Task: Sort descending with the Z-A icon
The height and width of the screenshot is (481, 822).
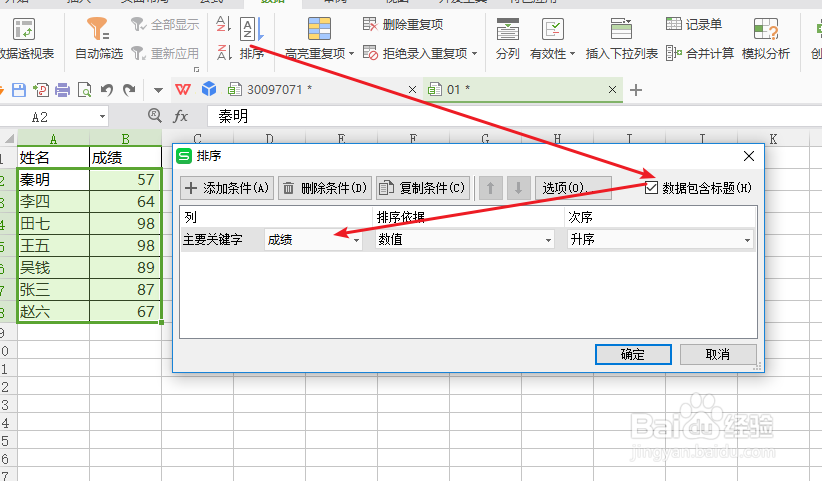Action: (224, 52)
